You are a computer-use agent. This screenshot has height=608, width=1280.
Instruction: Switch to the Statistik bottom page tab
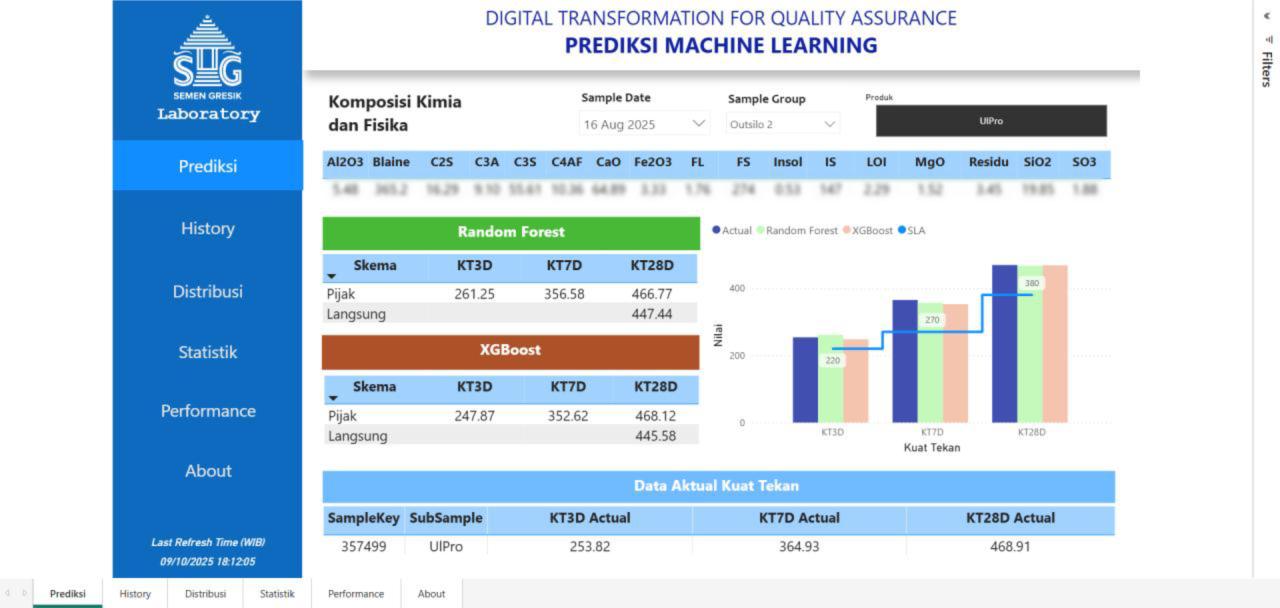click(277, 593)
